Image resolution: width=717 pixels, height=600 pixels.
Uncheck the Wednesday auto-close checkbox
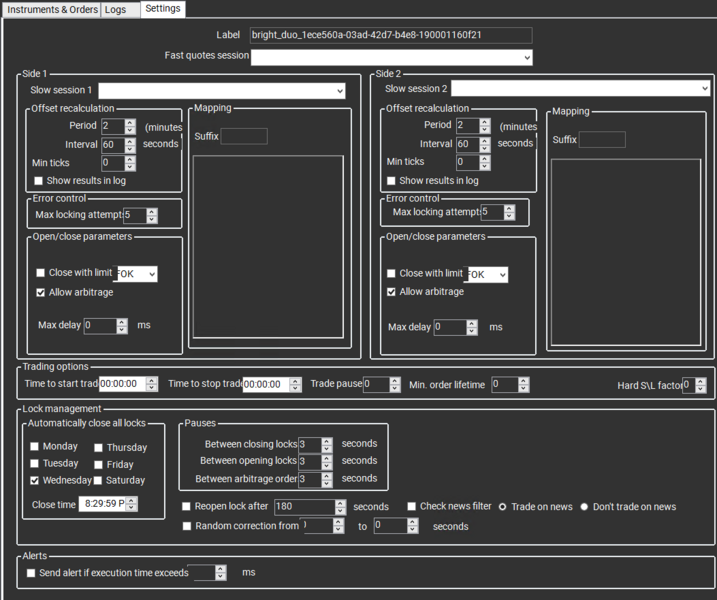click(x=36, y=480)
